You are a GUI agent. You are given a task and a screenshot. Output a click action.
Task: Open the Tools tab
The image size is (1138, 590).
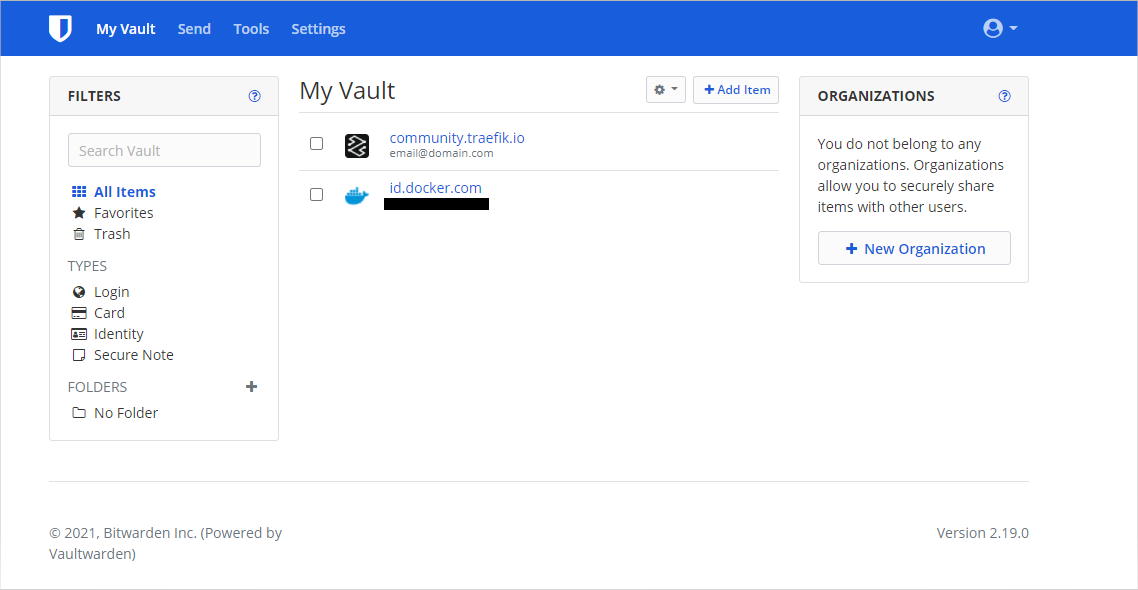tap(251, 29)
